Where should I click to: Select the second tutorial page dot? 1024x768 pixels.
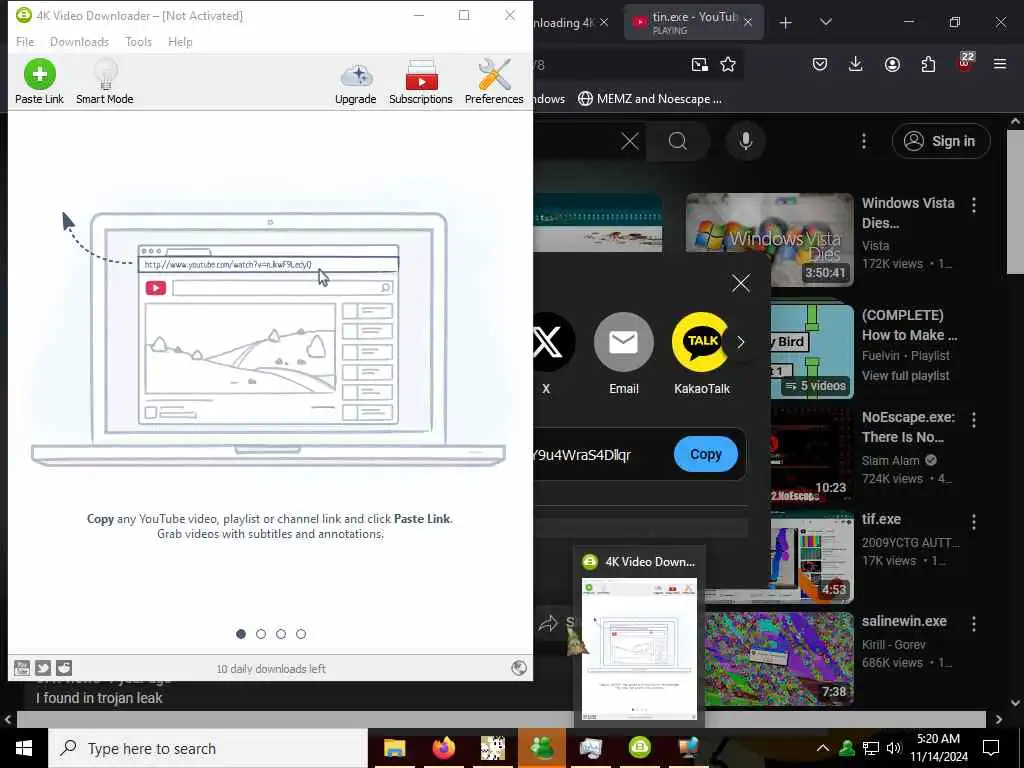click(261, 633)
